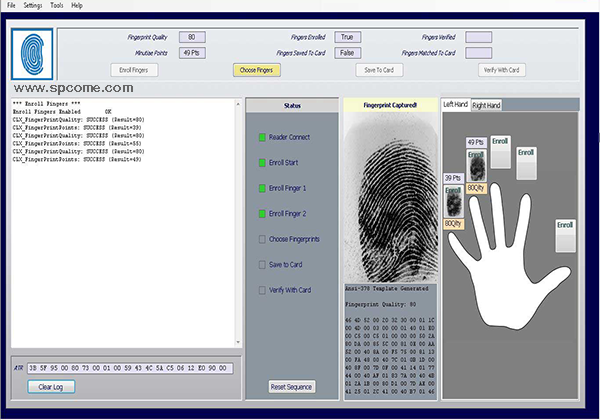Toggle the Reader Connect status indicator

[x=262, y=136]
